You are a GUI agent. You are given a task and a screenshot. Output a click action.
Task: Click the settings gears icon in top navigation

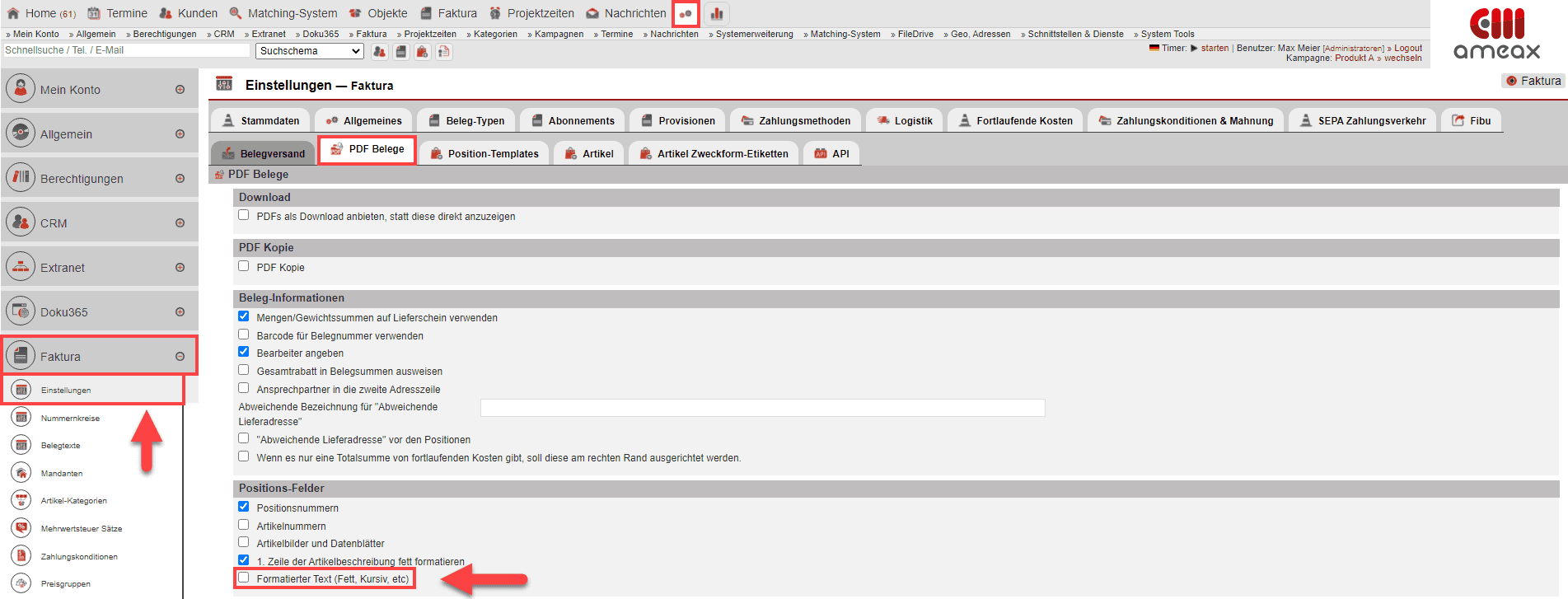[x=685, y=14]
